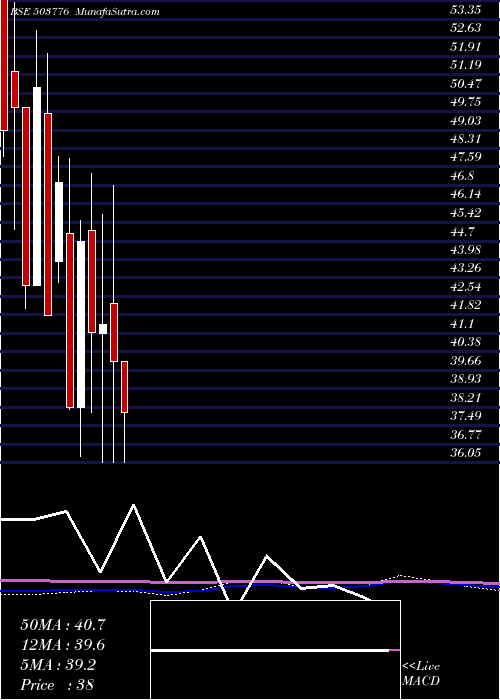Select the 36.77 price axis label

[x=466, y=434]
